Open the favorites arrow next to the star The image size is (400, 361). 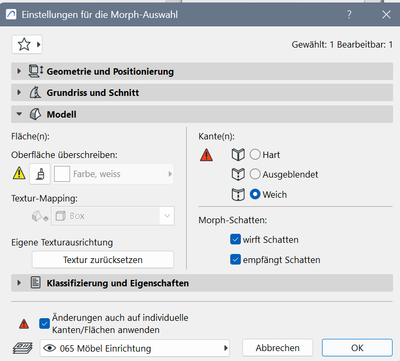click(x=39, y=44)
